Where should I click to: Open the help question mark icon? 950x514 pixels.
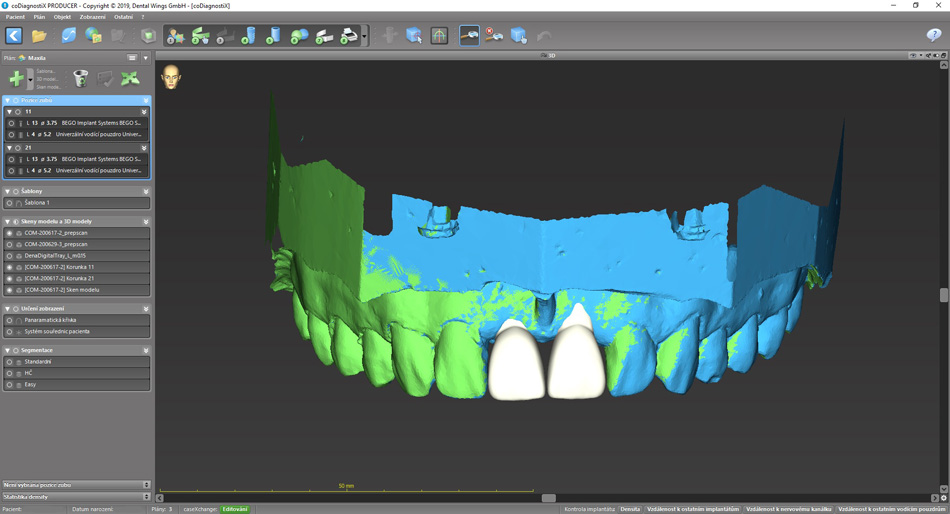coord(934,36)
